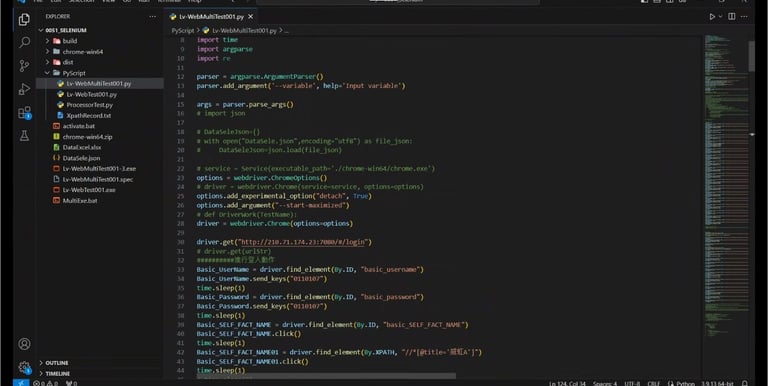Click the Python icon in the breadcrumb

pyautogui.click(x=206, y=30)
